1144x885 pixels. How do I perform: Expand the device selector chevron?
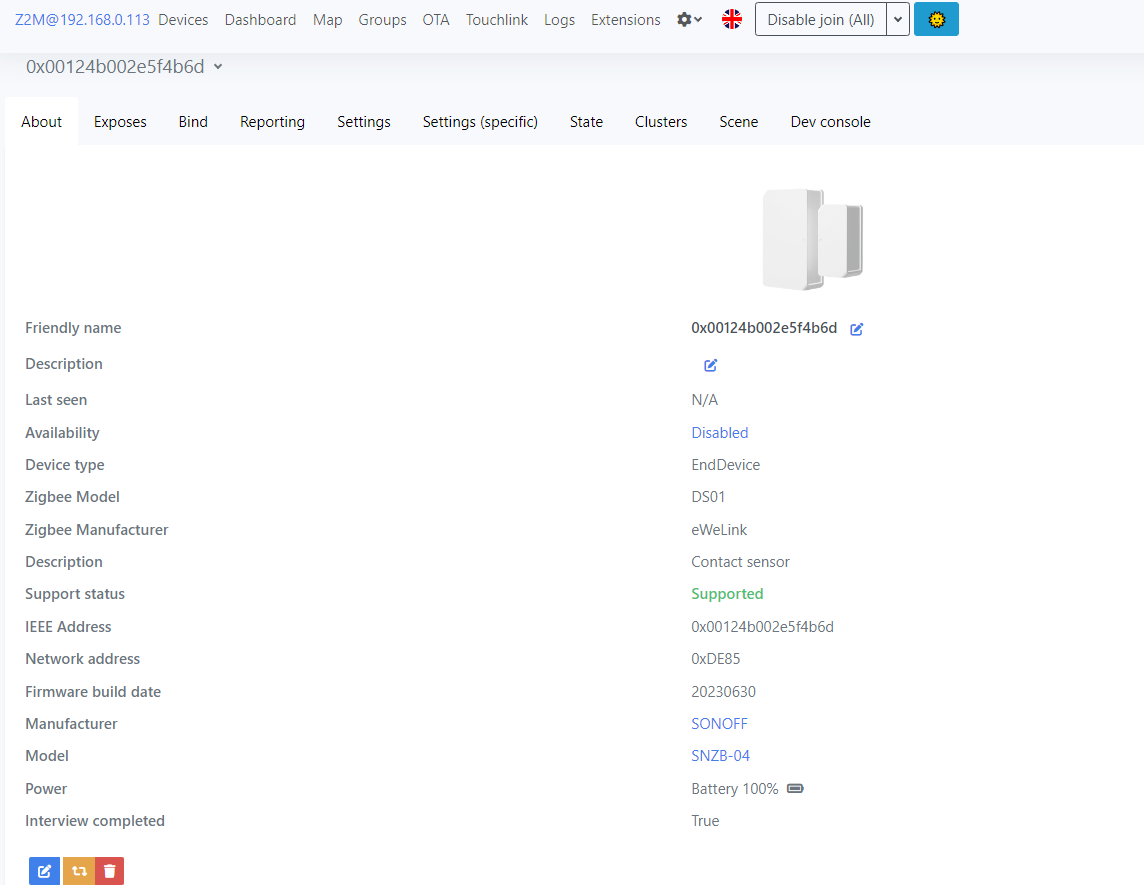[x=217, y=67]
